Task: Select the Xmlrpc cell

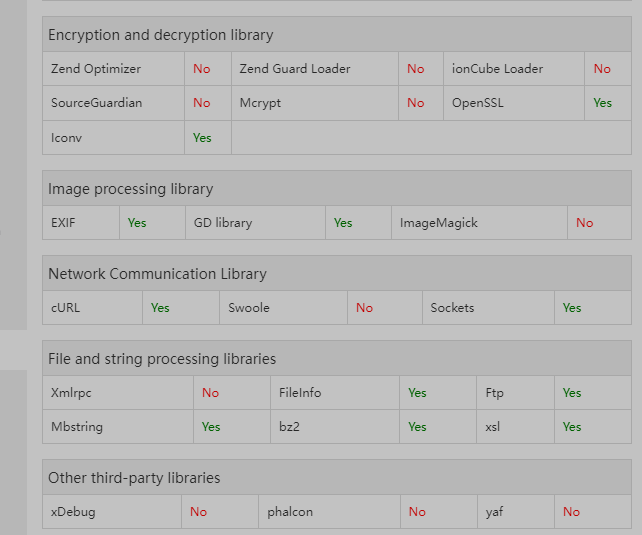Action: [x=71, y=393]
